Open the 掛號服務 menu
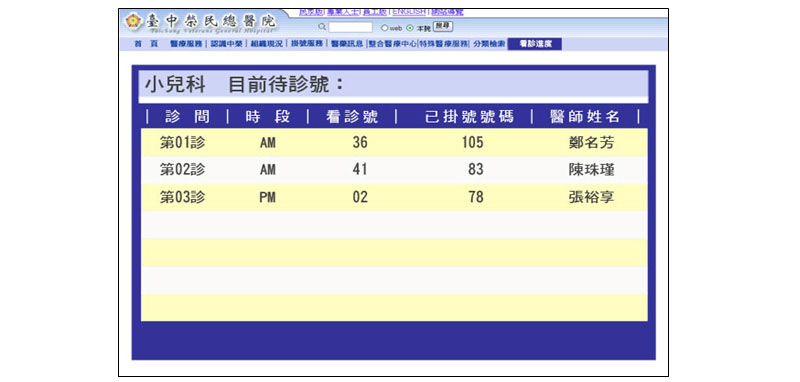The height and width of the screenshot is (382, 800). (x=307, y=44)
